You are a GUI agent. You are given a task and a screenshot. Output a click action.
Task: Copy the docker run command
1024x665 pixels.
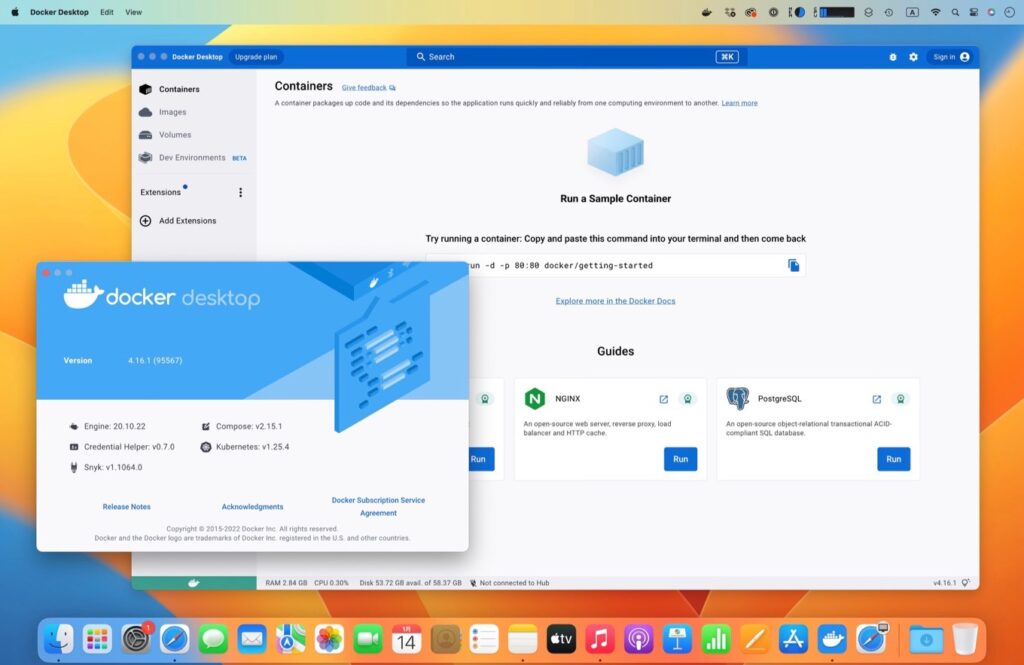793,265
